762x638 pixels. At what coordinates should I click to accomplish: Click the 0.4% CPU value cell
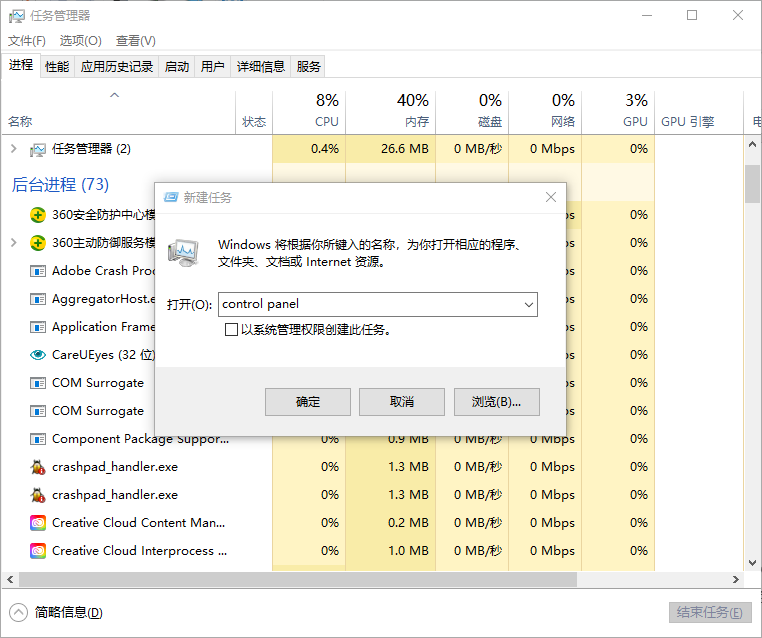tap(309, 149)
